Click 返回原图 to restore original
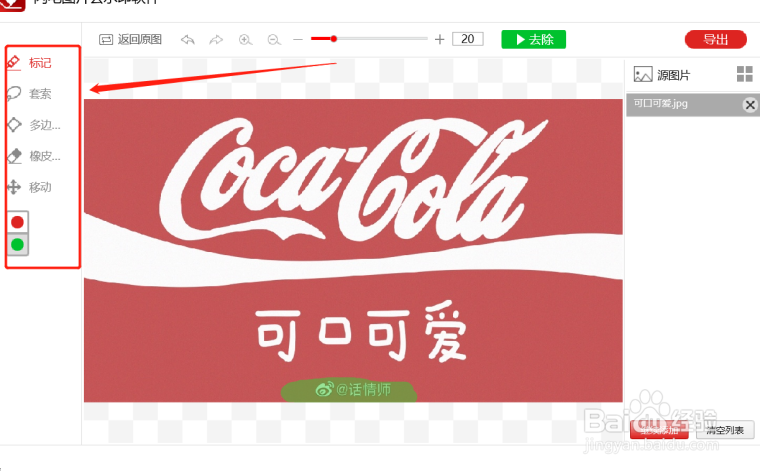This screenshot has height=471, width=761. click(130, 39)
